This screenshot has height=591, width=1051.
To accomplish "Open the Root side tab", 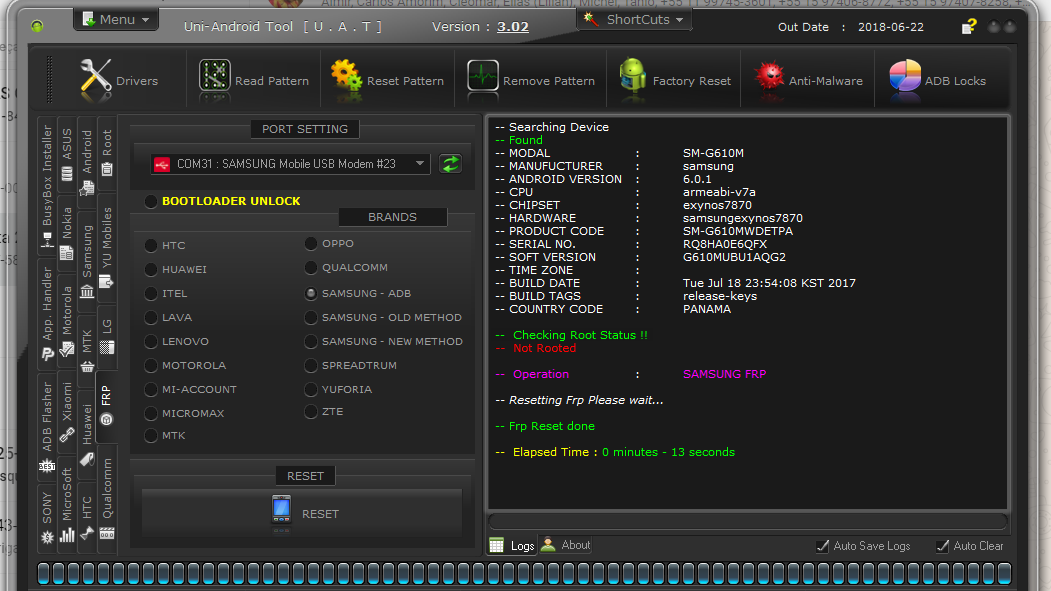I will click(107, 154).
